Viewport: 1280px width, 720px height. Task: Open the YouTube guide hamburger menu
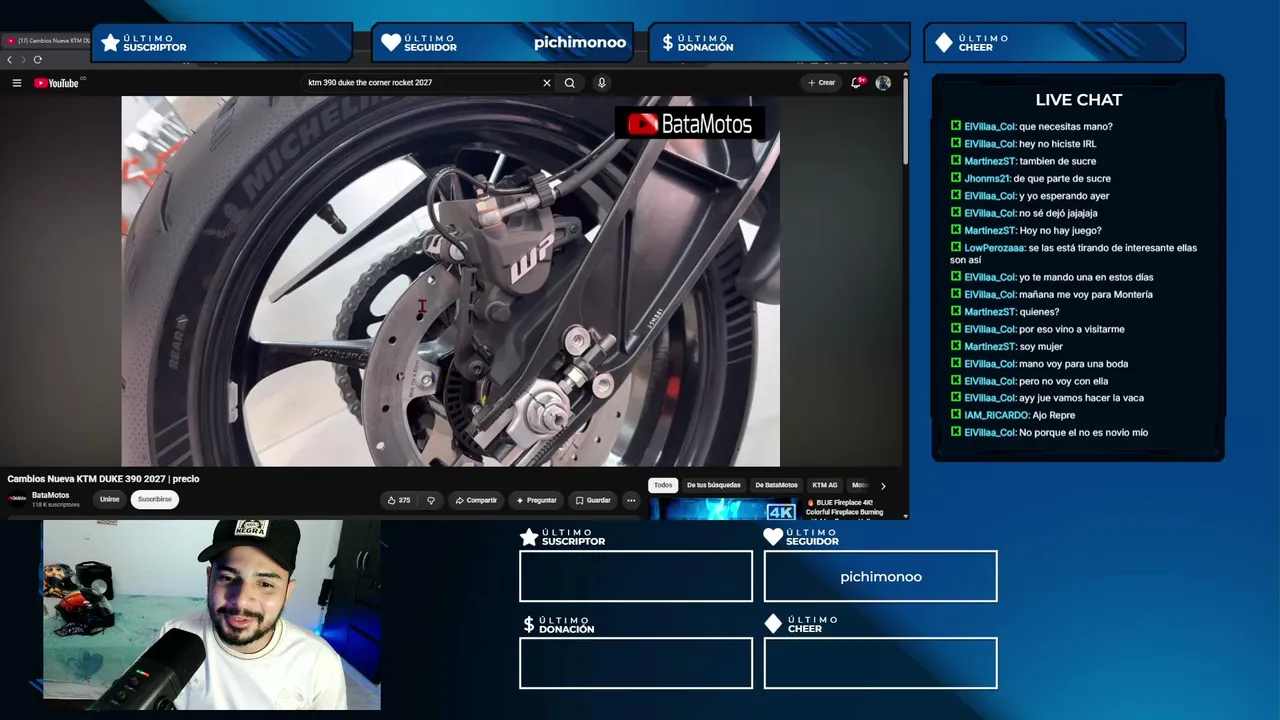17,83
